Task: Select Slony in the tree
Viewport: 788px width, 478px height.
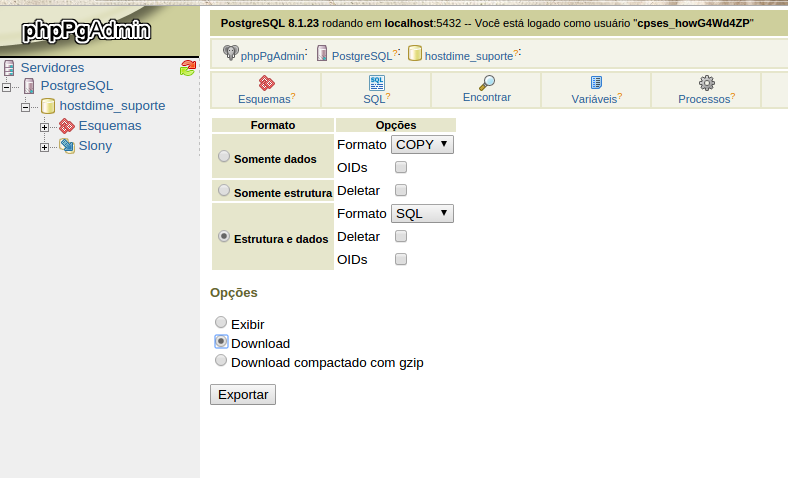Action: coord(95,146)
